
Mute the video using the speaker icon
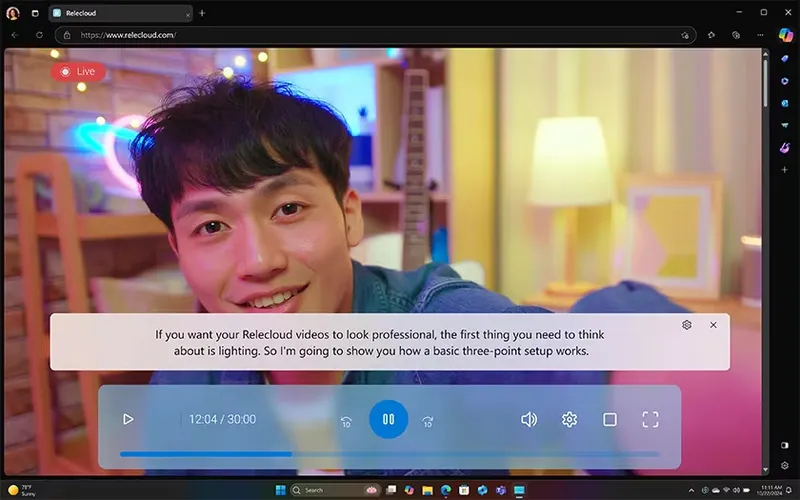(x=529, y=419)
